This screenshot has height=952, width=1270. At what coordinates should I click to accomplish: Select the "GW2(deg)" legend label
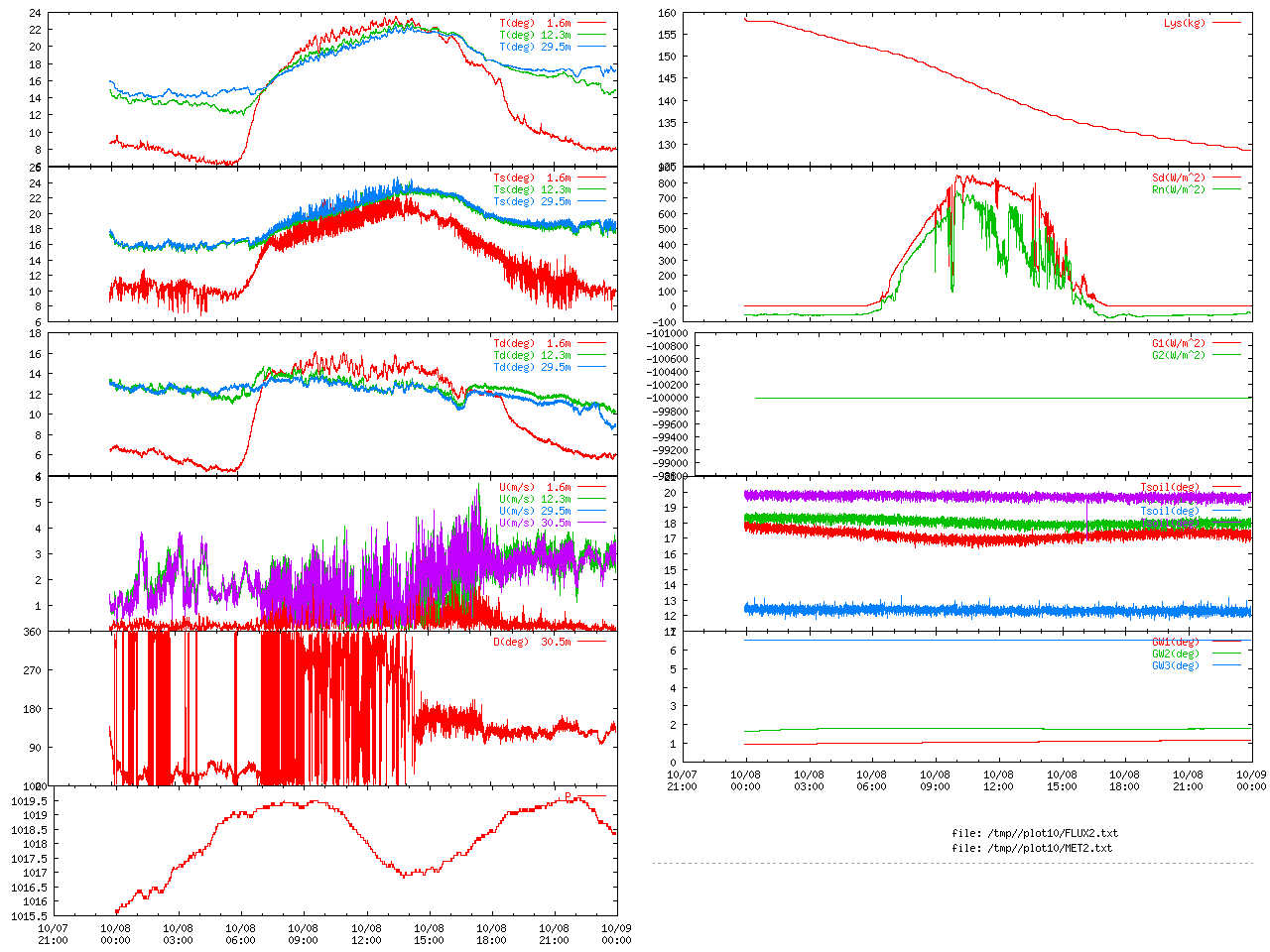click(x=1176, y=654)
